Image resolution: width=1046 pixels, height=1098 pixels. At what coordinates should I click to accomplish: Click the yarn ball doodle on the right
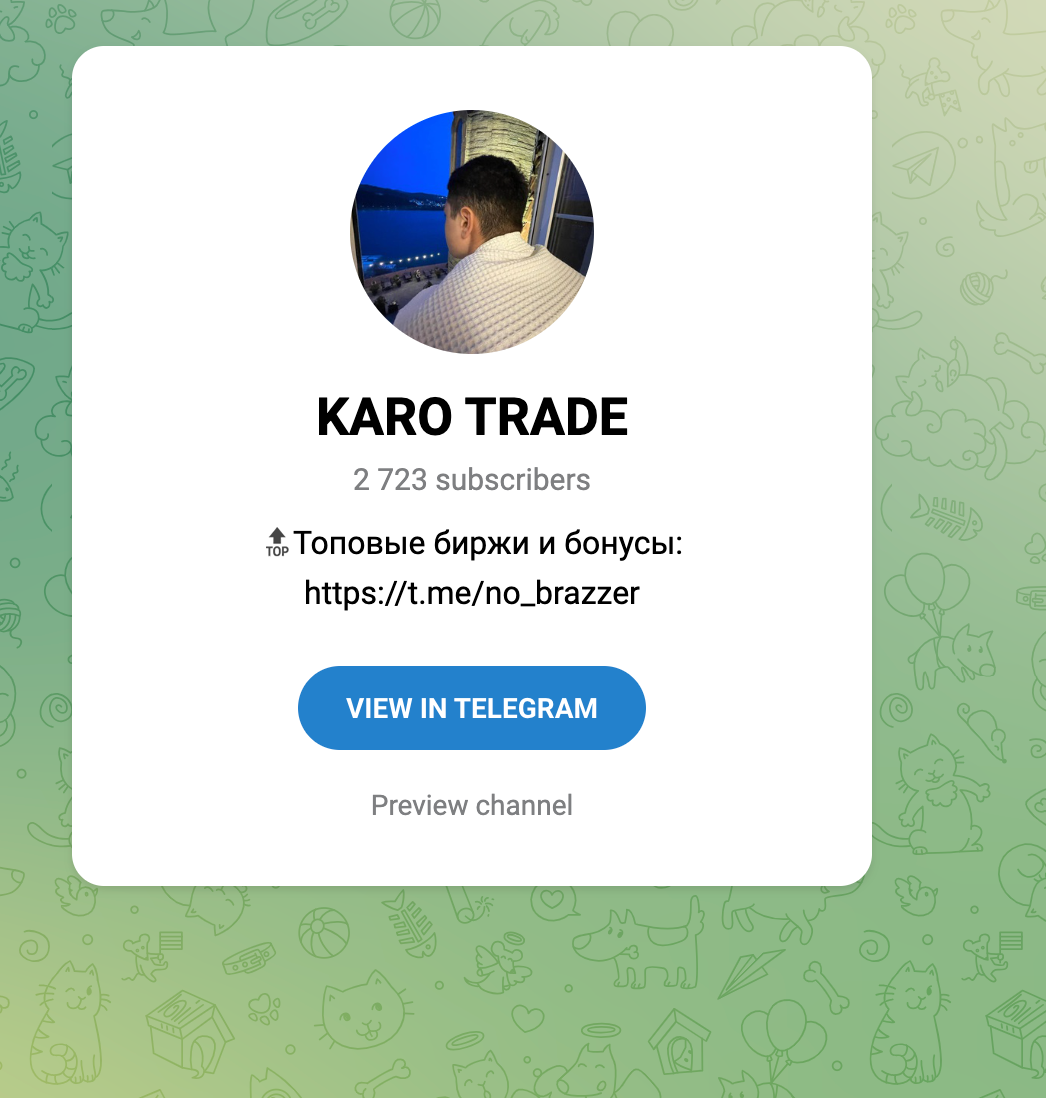click(977, 289)
